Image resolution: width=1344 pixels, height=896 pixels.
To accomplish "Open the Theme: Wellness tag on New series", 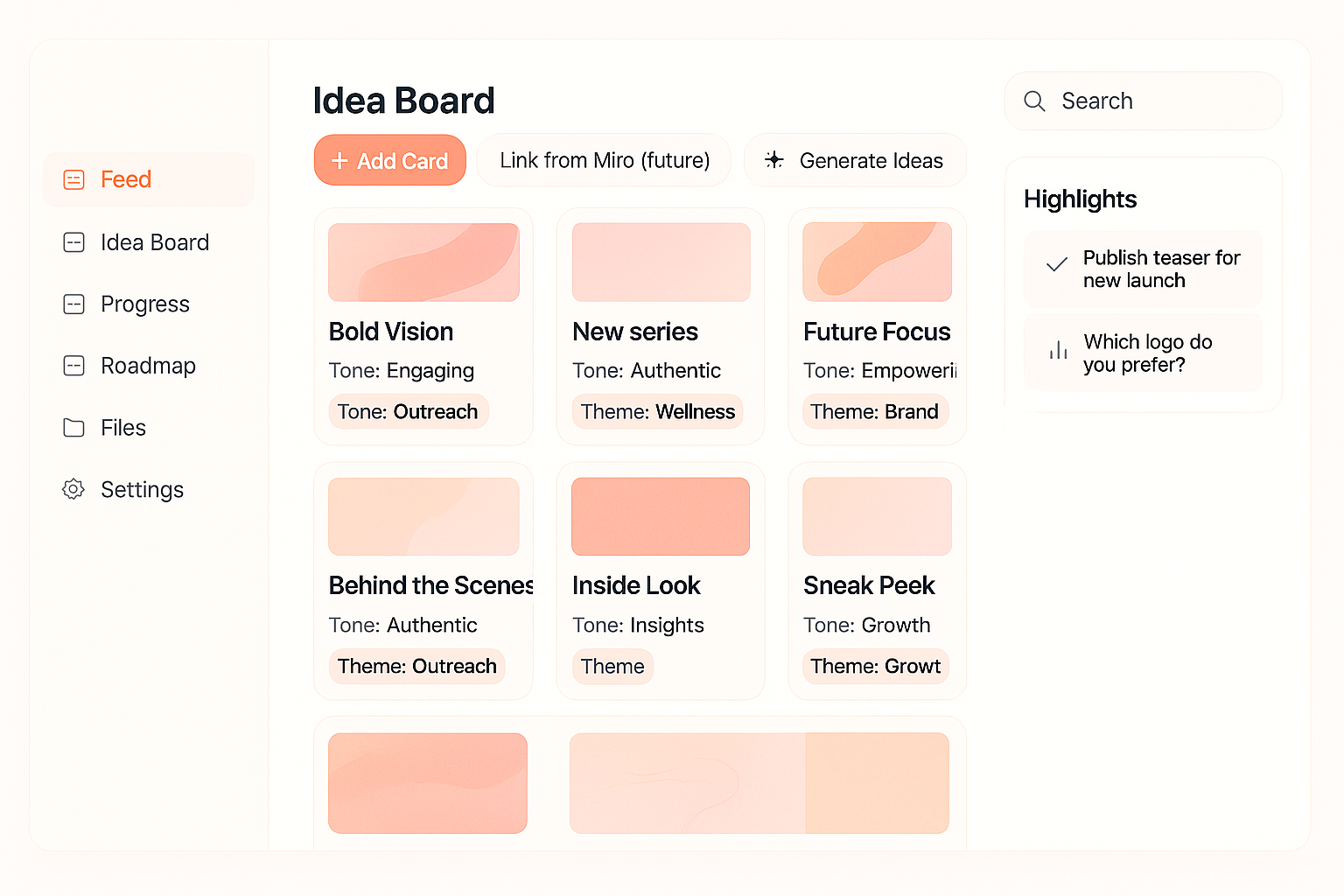I will (x=657, y=411).
